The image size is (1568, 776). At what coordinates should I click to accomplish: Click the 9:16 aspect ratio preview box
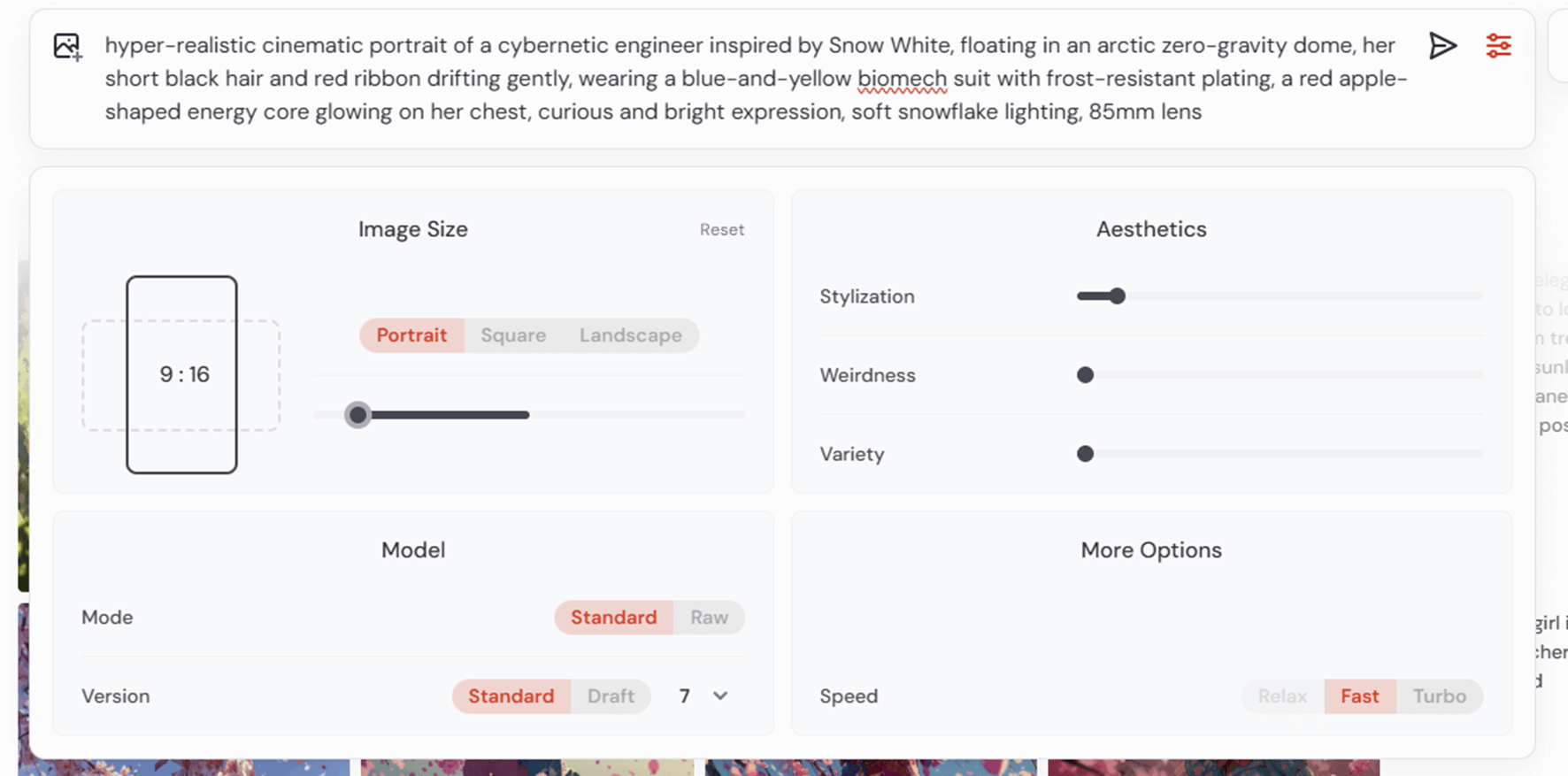[x=181, y=374]
